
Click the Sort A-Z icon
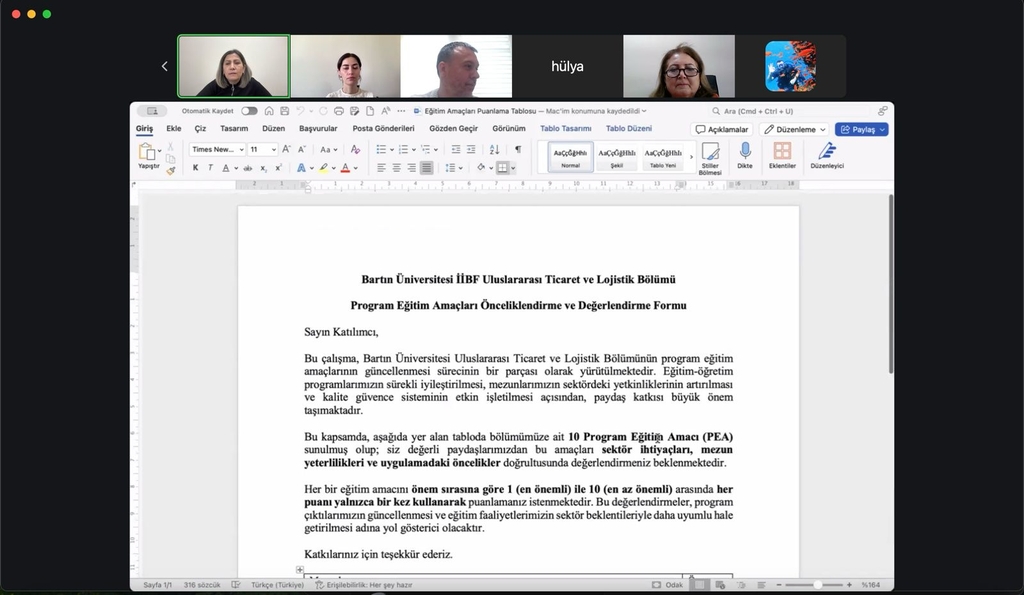[x=494, y=150]
